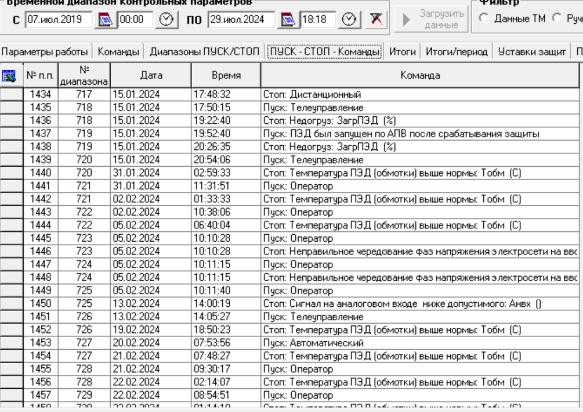Screen dimensions: 583x412
Task: Clear the time range filter icon
Action: 376,19
